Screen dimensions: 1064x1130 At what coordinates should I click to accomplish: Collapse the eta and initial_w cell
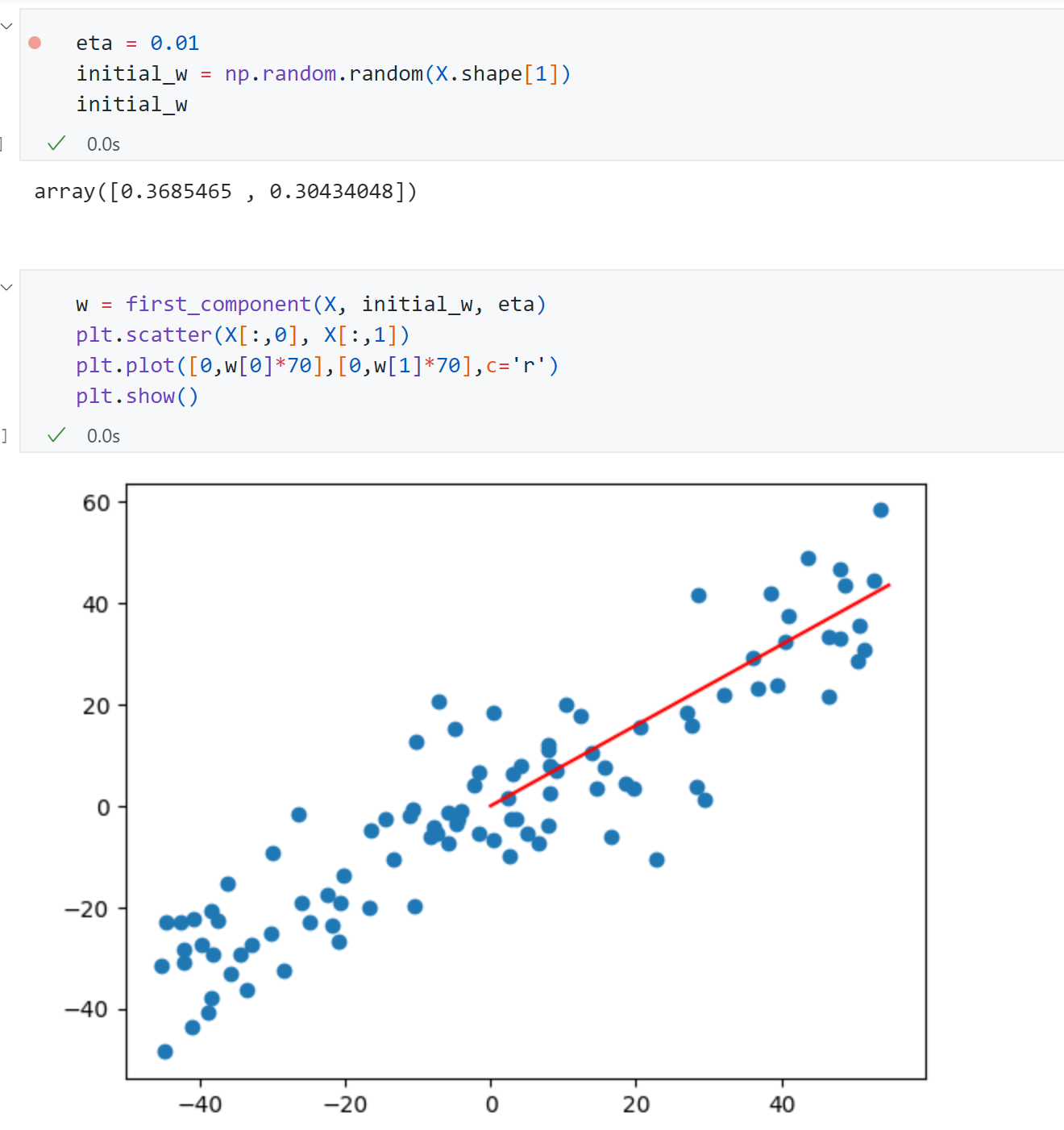coord(7,26)
